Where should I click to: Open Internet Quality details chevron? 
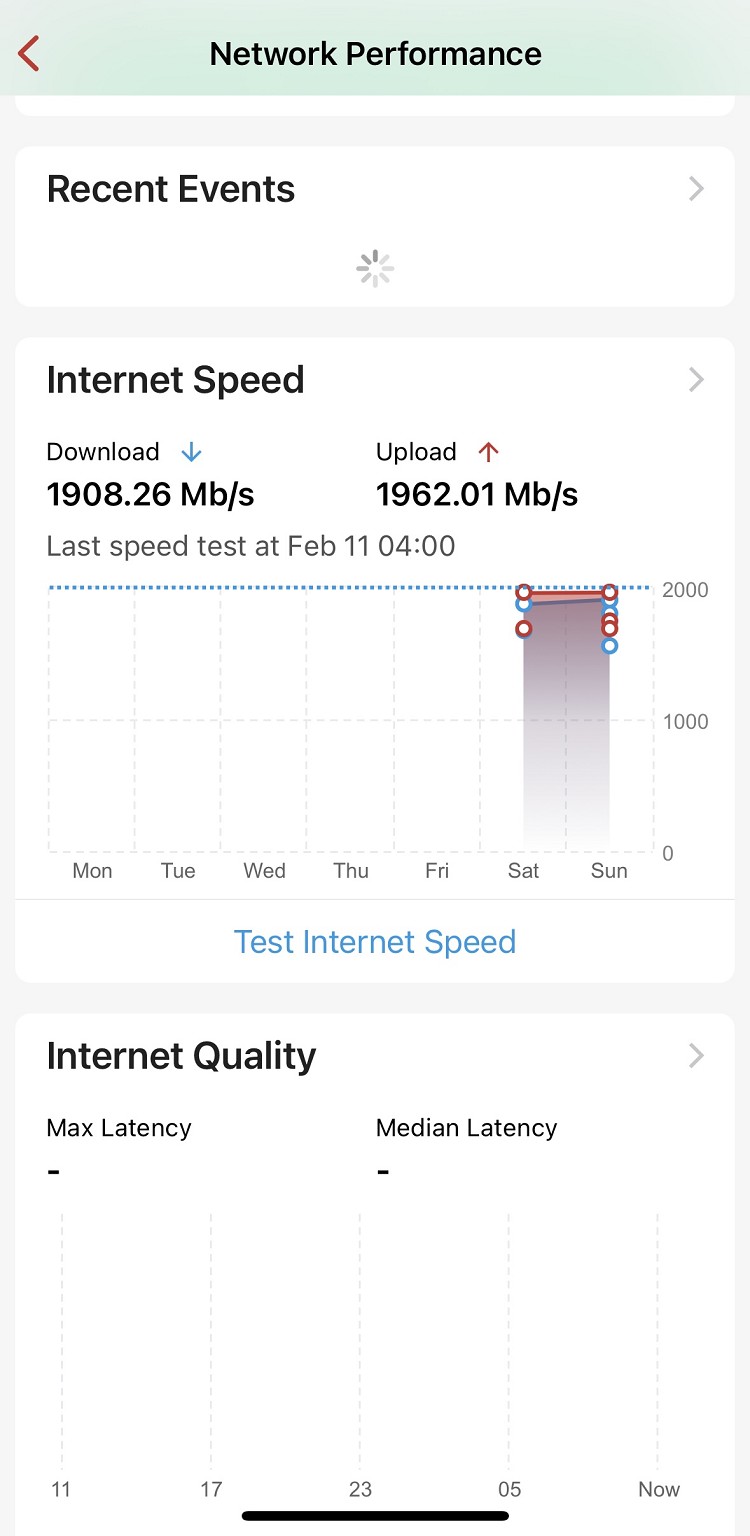click(x=697, y=1056)
